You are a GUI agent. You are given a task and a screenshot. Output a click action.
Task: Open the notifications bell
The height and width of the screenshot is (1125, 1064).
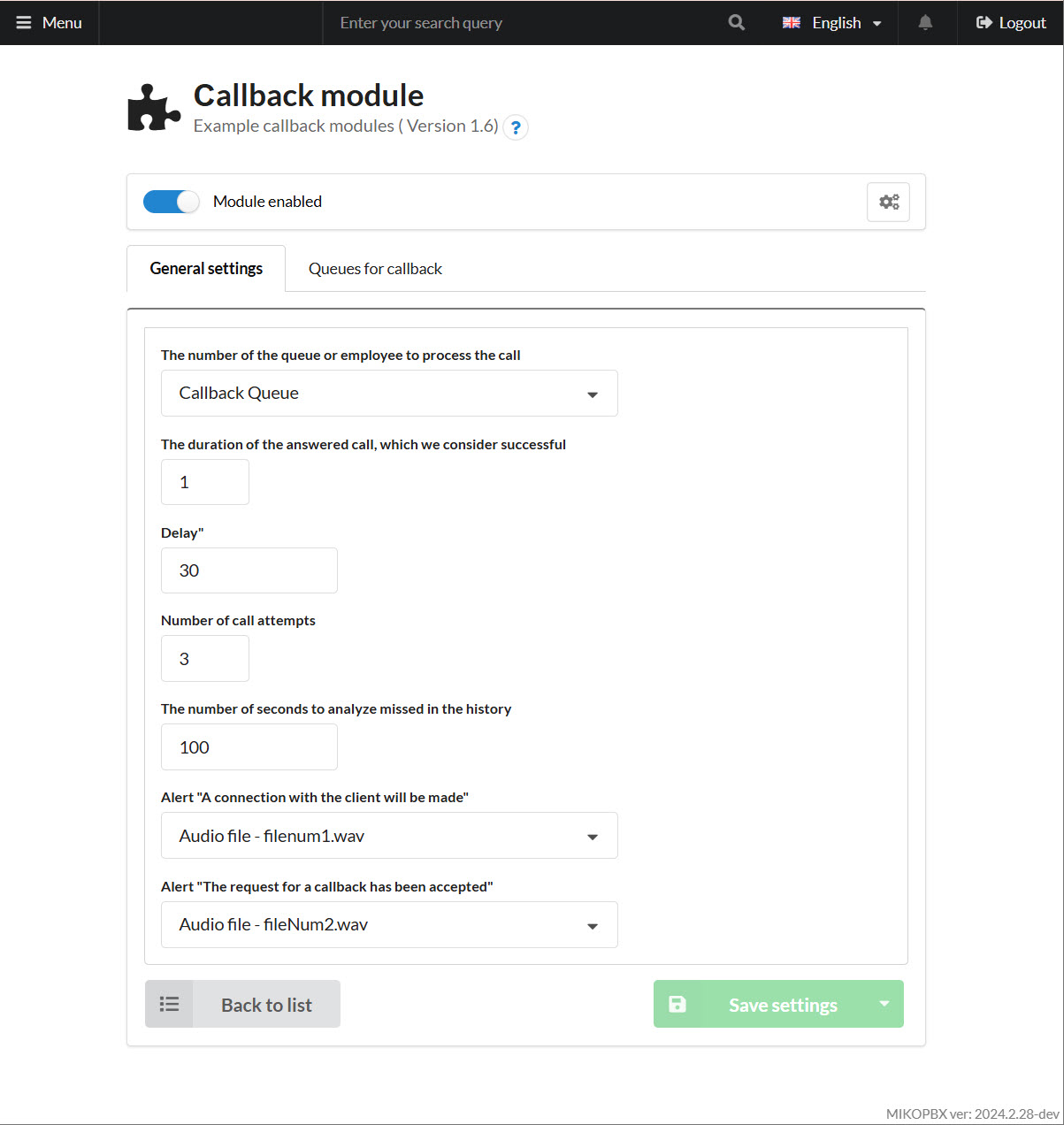pos(925,23)
